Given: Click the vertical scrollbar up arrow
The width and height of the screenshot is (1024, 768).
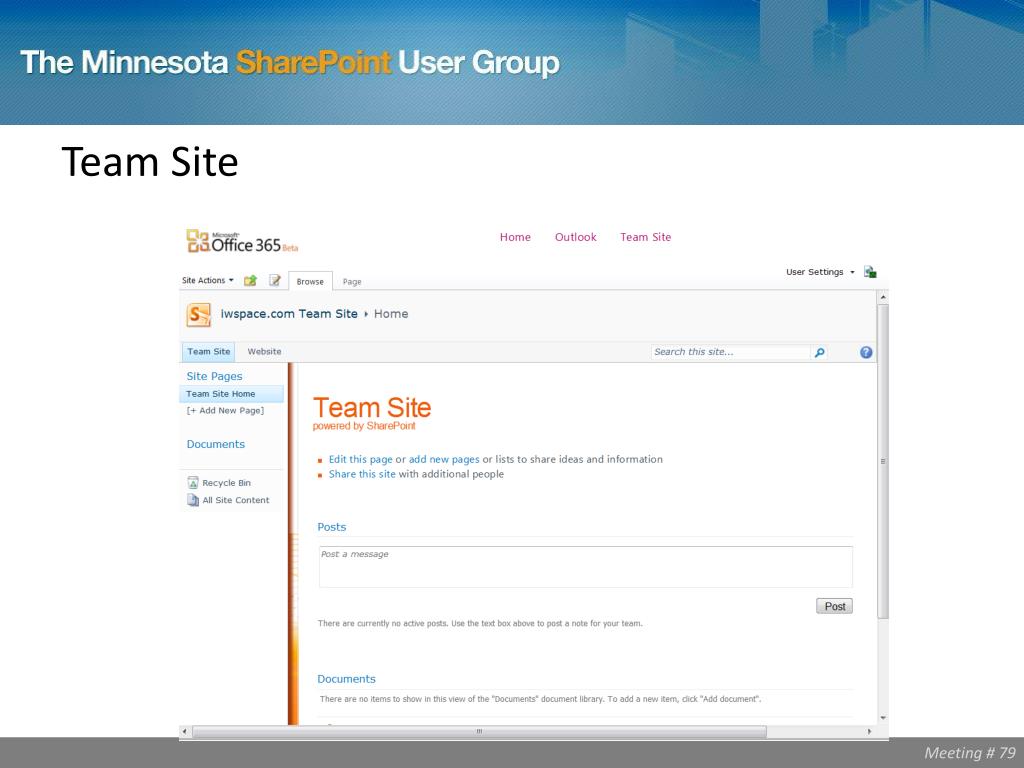Looking at the screenshot, I should coord(883,297).
